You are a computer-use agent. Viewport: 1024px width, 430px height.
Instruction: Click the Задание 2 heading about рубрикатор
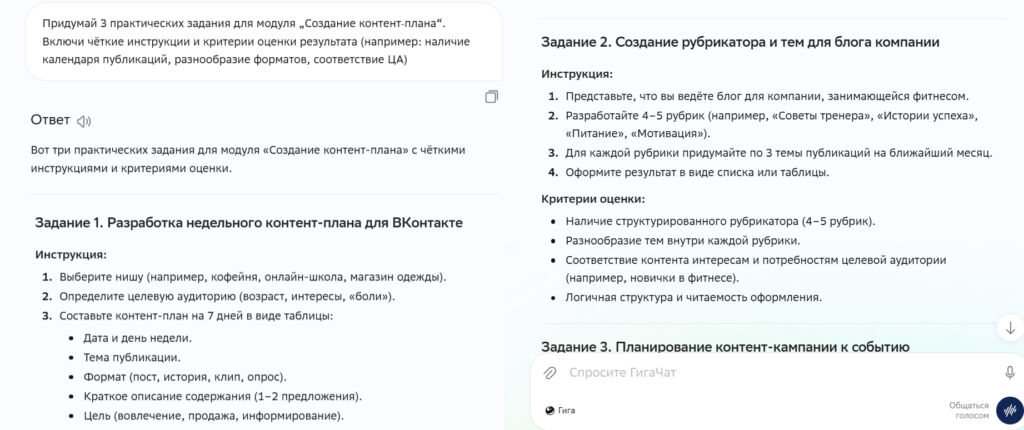740,42
